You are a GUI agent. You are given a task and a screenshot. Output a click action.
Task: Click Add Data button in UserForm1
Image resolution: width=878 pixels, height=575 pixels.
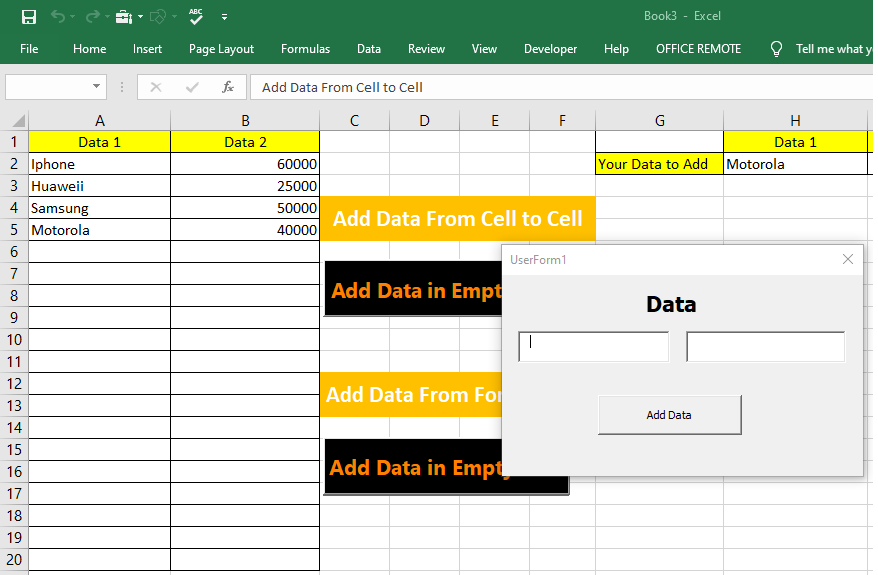670,415
